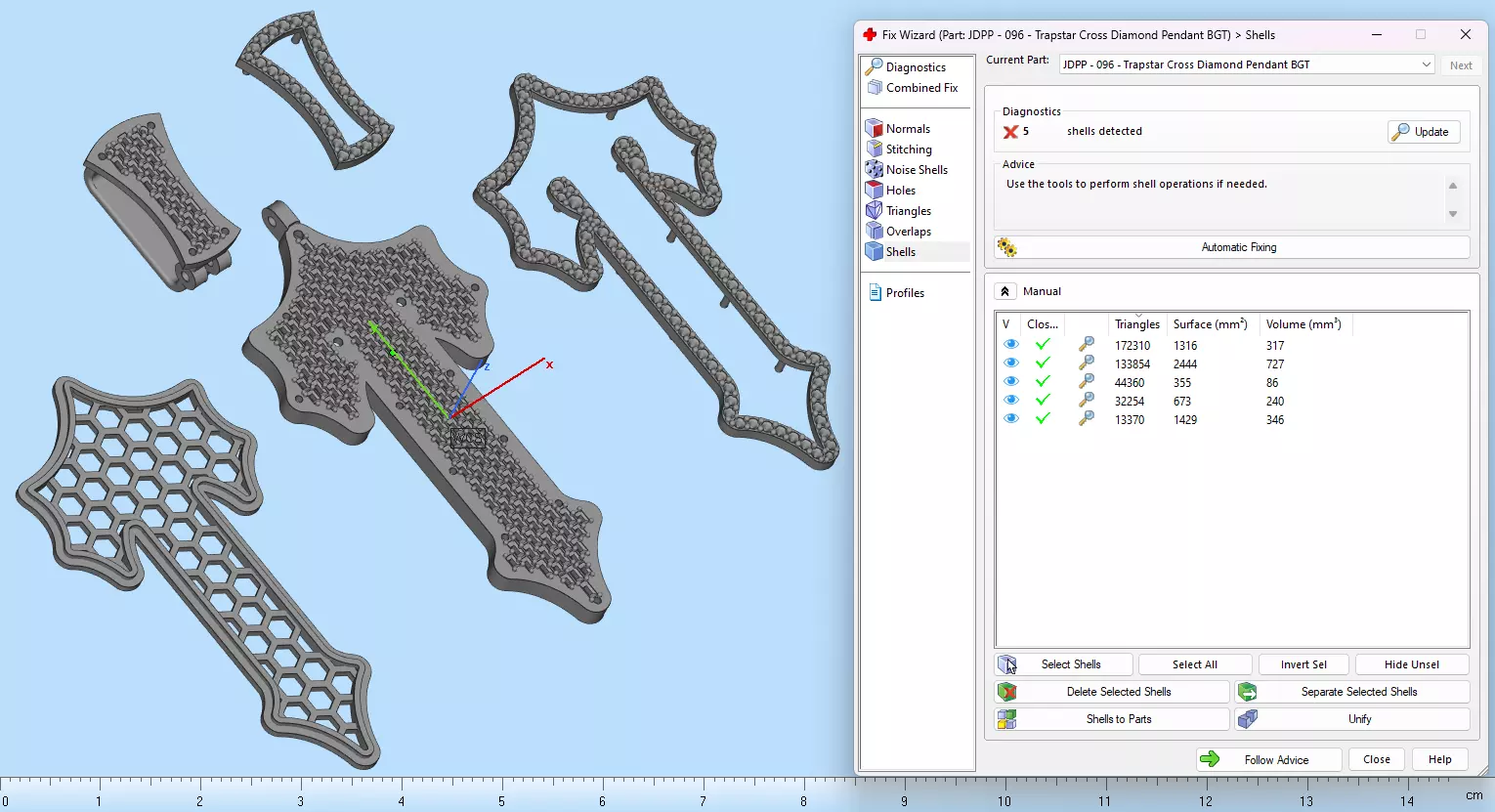Click Select All shells

point(1195,664)
